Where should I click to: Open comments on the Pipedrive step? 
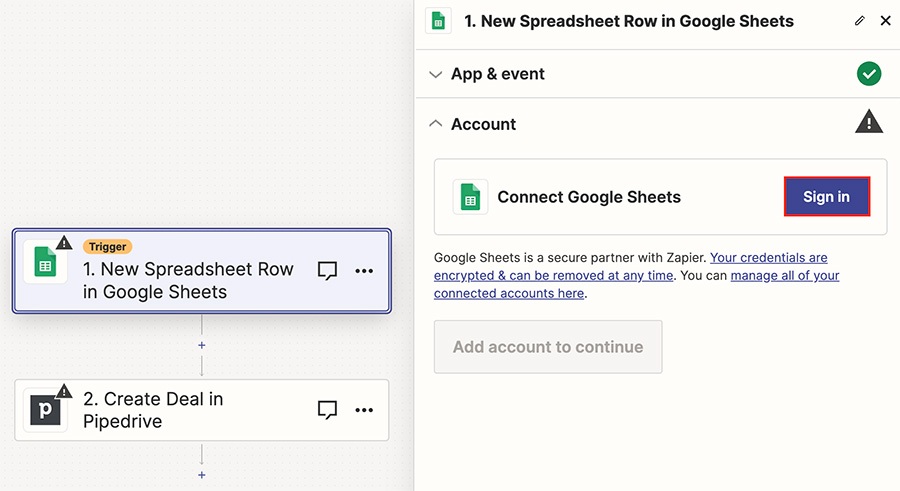327,409
